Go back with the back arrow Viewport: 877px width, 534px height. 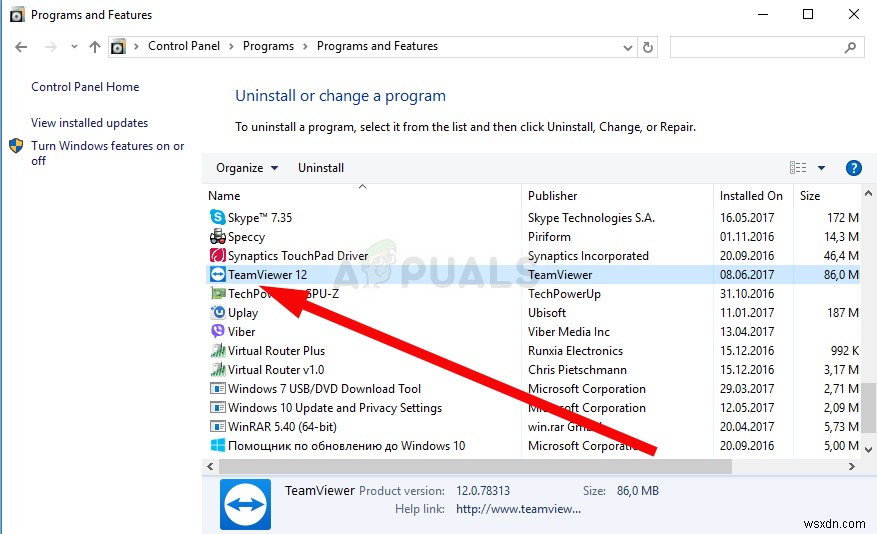point(21,47)
